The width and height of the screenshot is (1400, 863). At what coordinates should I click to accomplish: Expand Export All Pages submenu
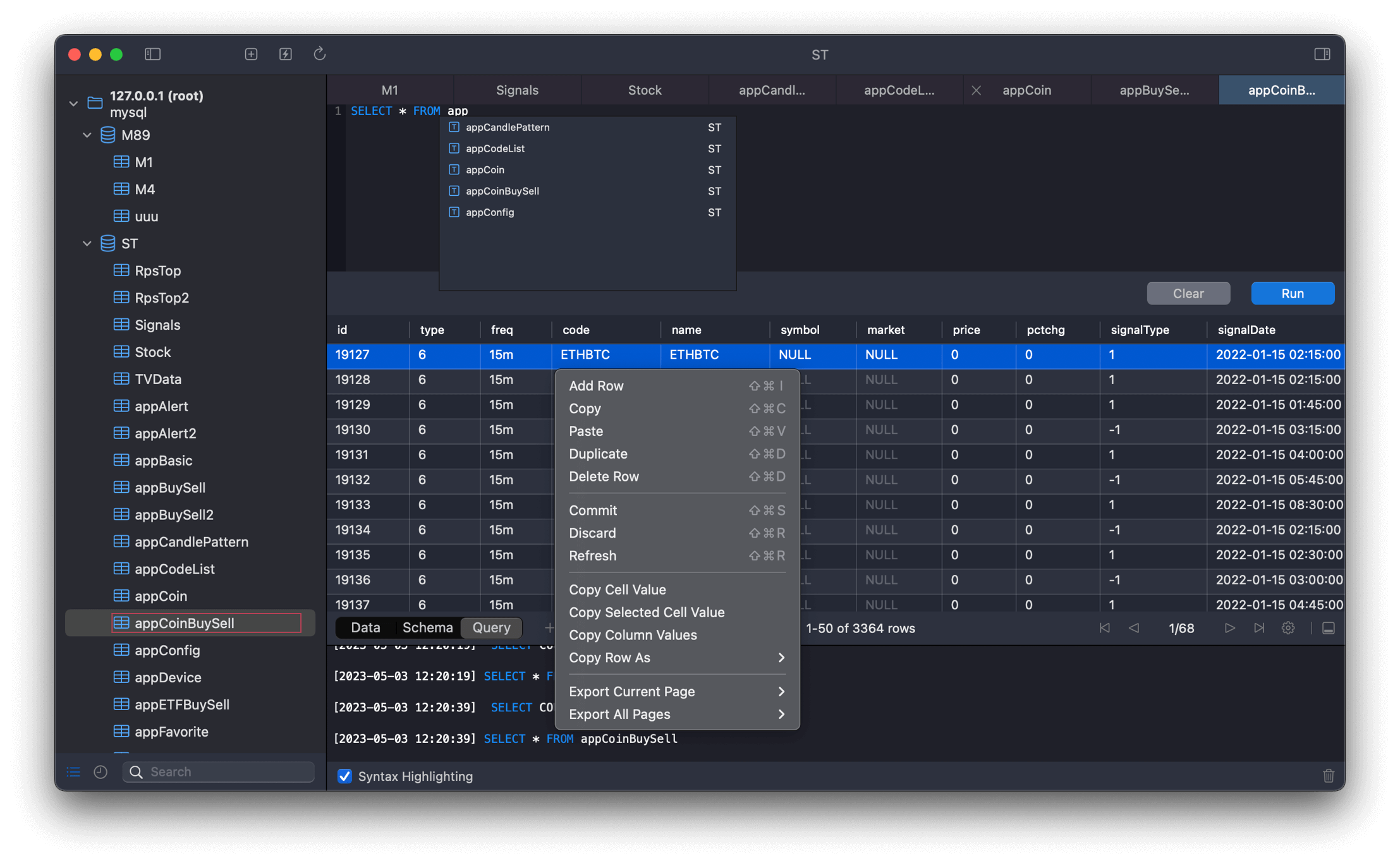pos(677,714)
